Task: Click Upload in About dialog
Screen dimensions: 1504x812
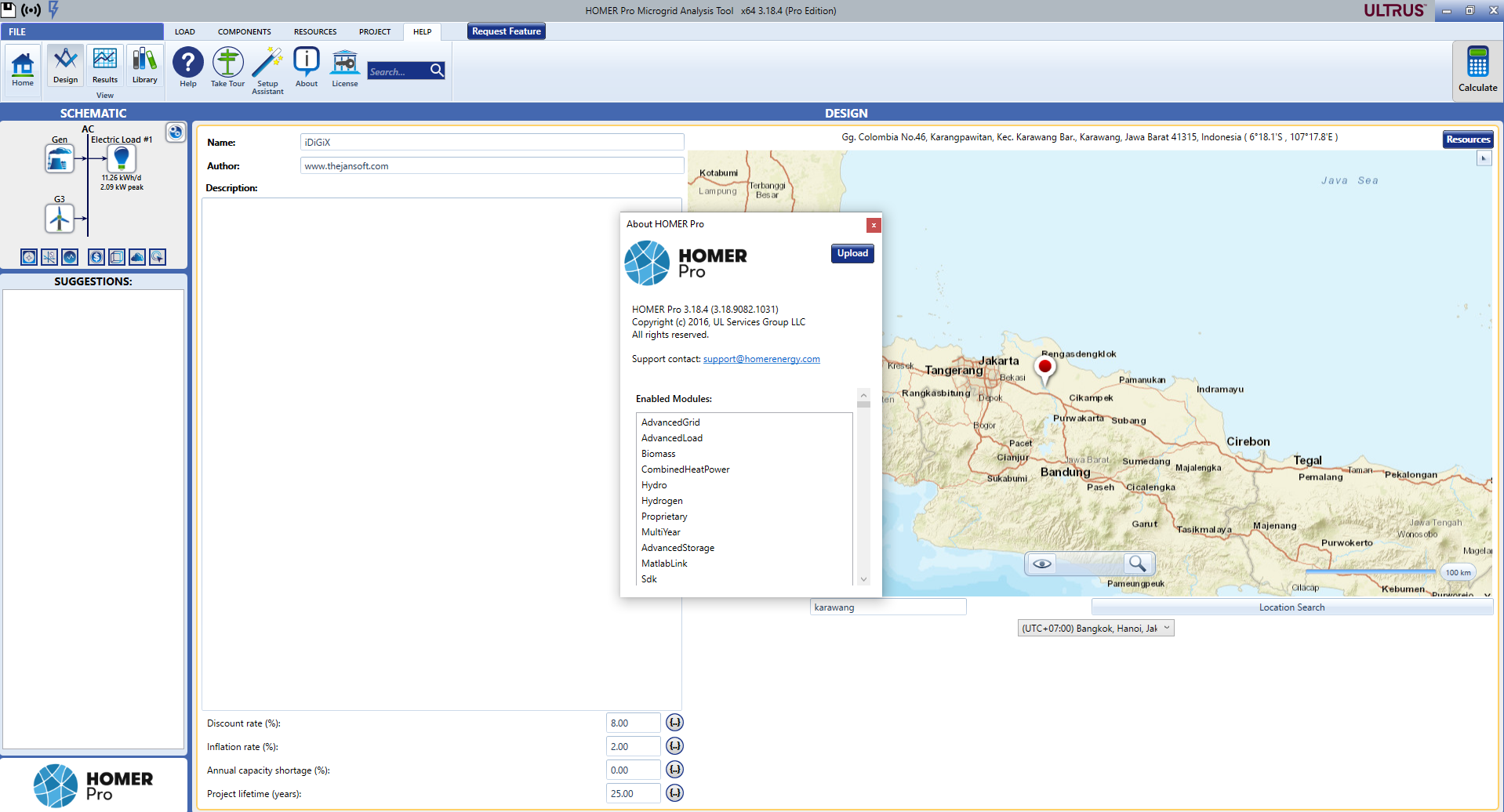Action: [852, 253]
